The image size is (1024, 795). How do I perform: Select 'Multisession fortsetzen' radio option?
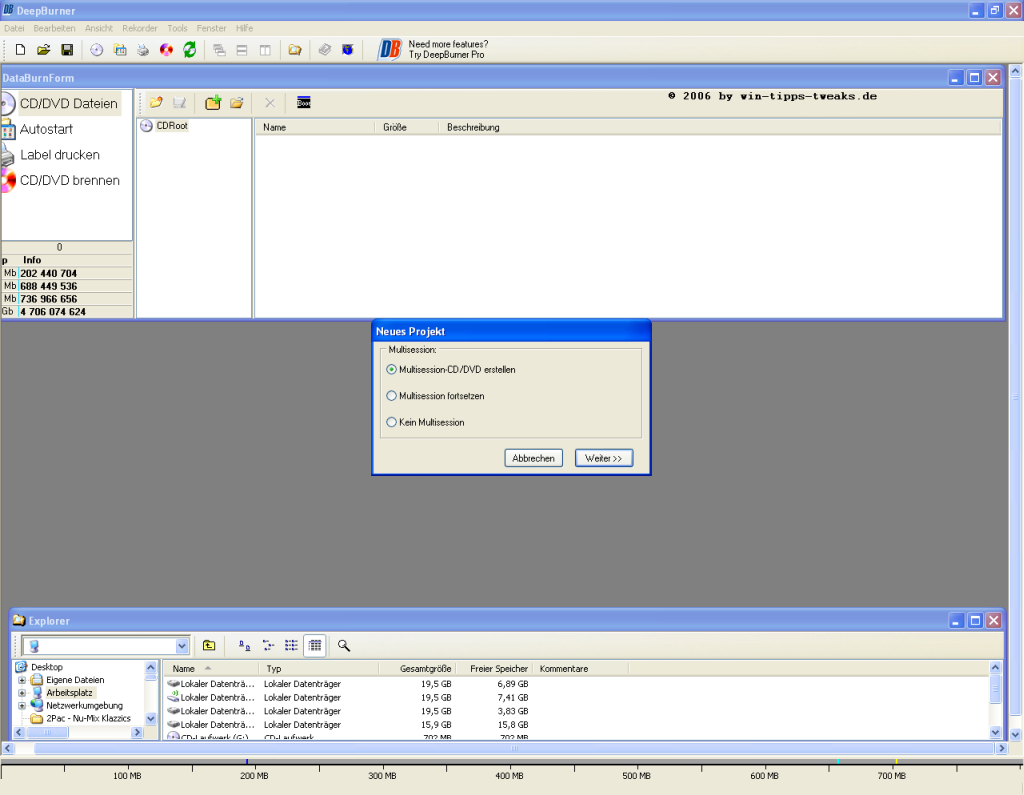(x=391, y=396)
